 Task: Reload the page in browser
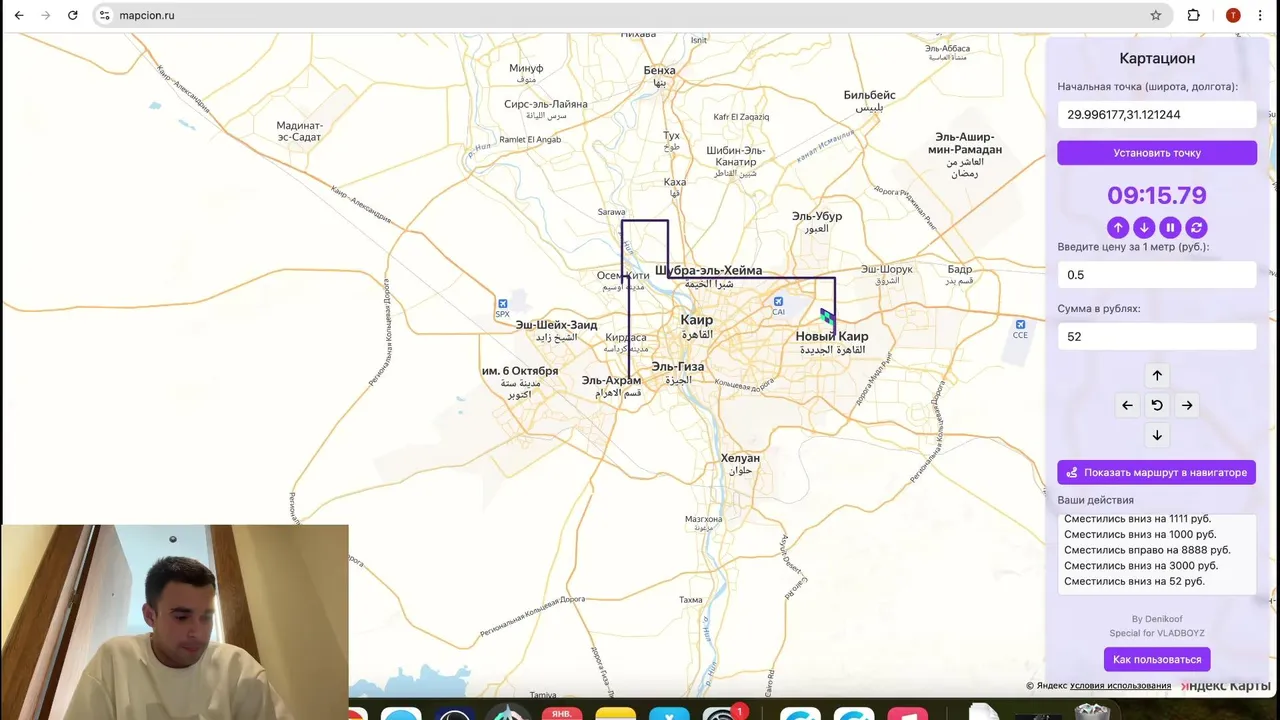click(x=72, y=15)
